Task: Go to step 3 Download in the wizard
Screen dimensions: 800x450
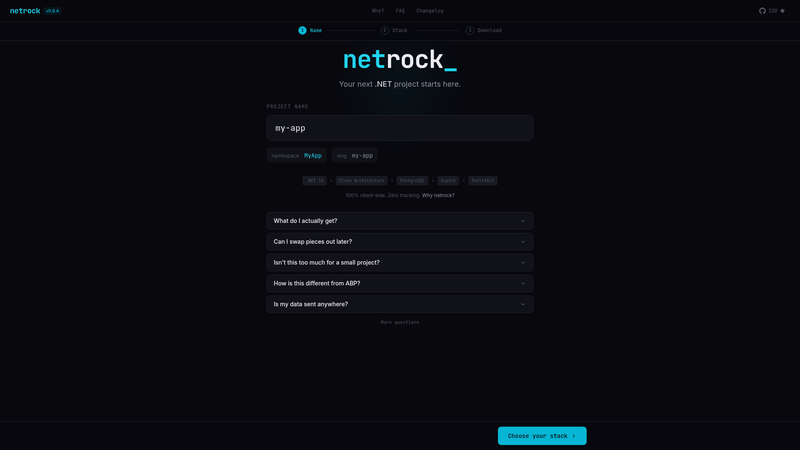Action: coord(484,31)
